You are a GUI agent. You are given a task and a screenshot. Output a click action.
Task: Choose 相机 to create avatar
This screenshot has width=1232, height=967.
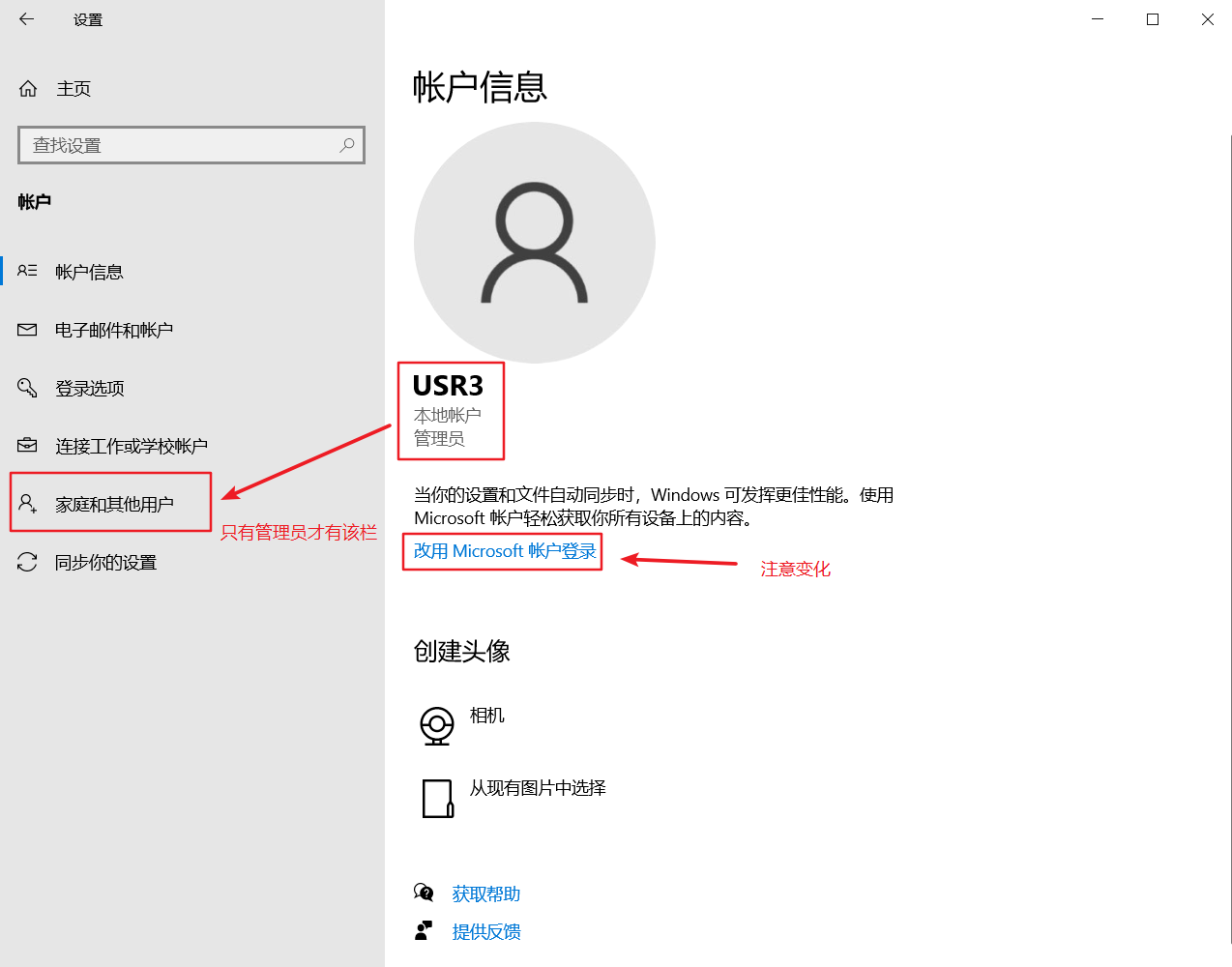coord(487,716)
